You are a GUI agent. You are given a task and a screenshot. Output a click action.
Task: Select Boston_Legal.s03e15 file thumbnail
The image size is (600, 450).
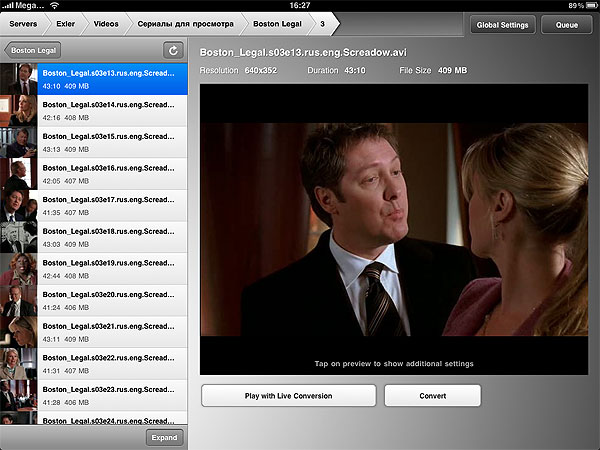click(x=19, y=142)
